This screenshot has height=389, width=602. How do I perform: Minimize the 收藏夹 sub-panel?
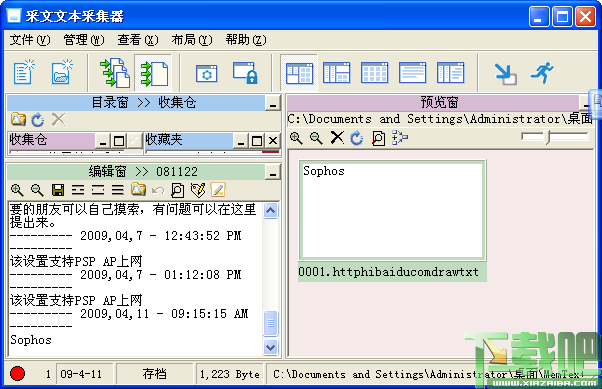241,141
